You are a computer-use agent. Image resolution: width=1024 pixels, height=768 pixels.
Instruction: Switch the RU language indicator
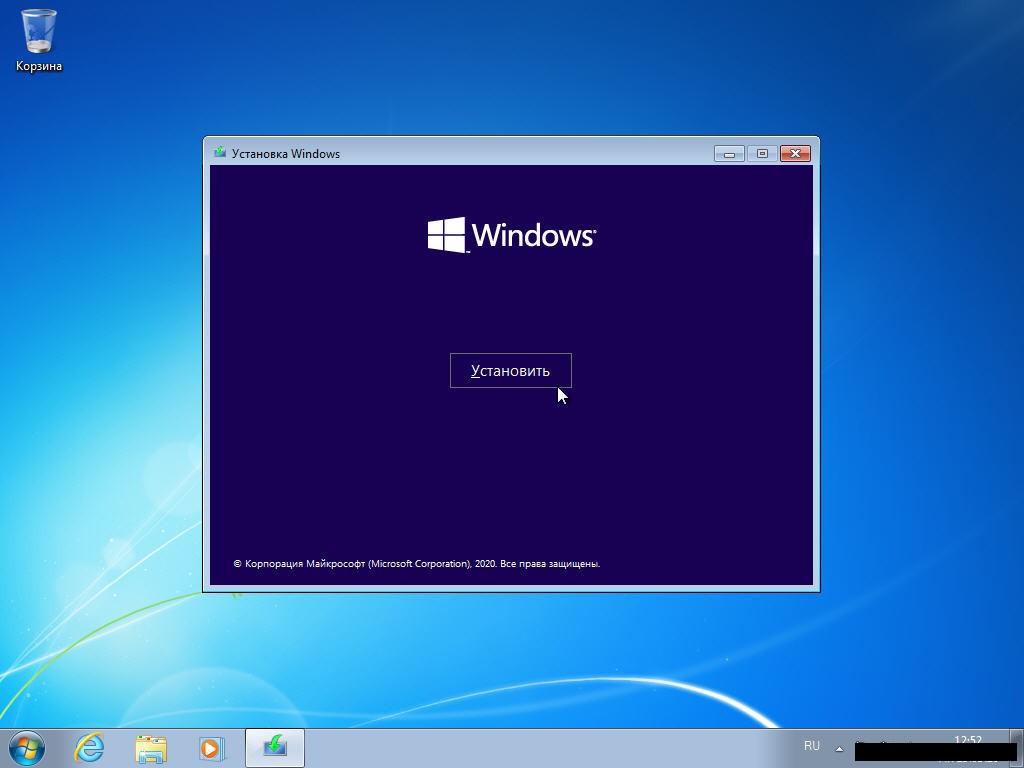click(x=812, y=746)
